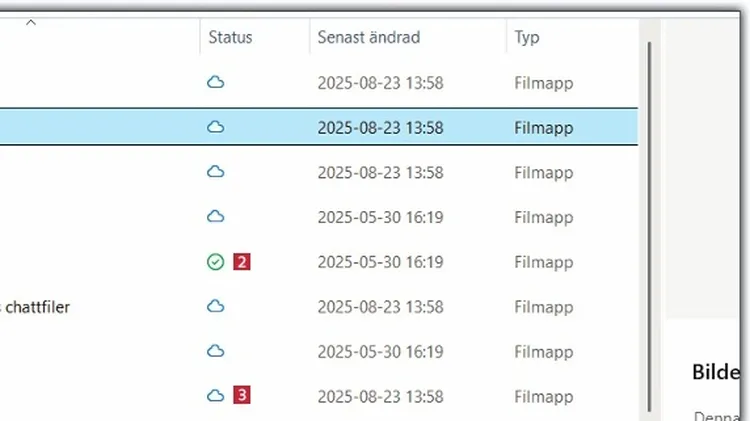750x421 pixels.
Task: Click the date in the highlighted row
Action: (380, 128)
